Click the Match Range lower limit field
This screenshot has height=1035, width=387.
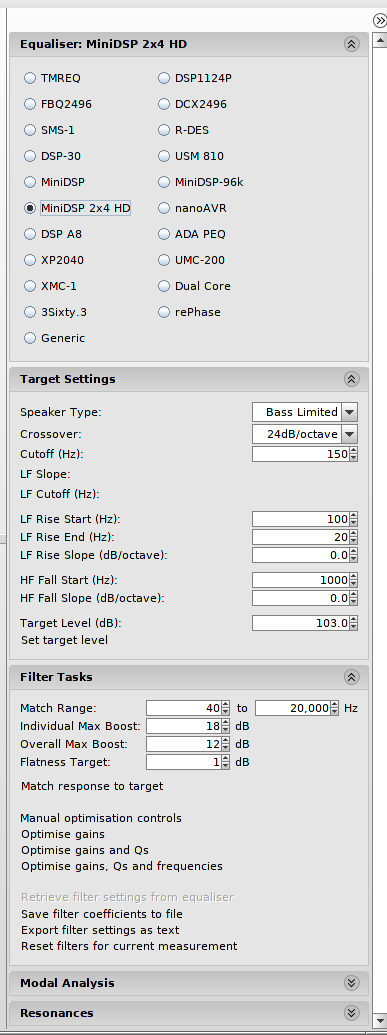click(x=184, y=708)
